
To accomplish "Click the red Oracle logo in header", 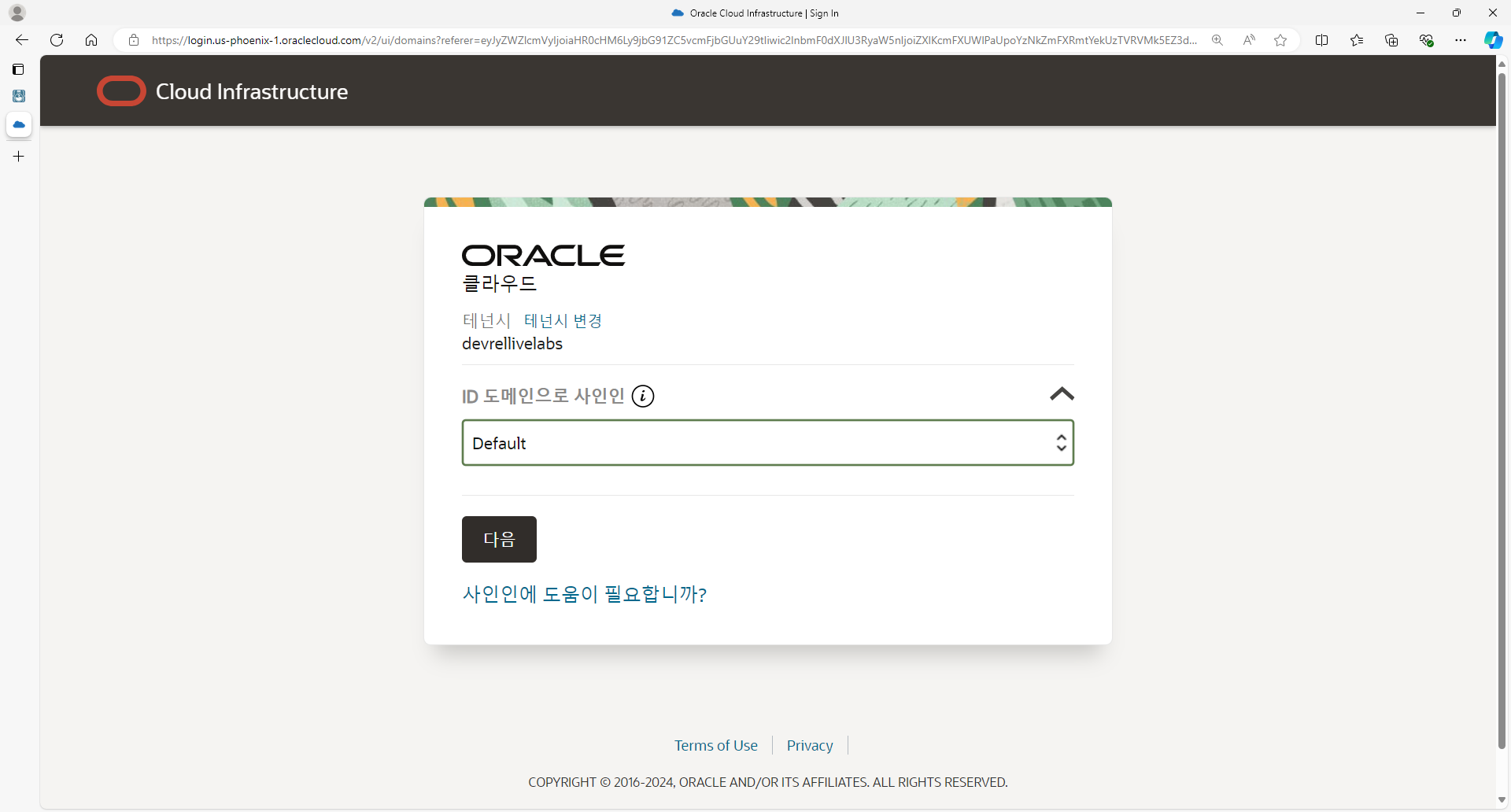I will click(121, 91).
